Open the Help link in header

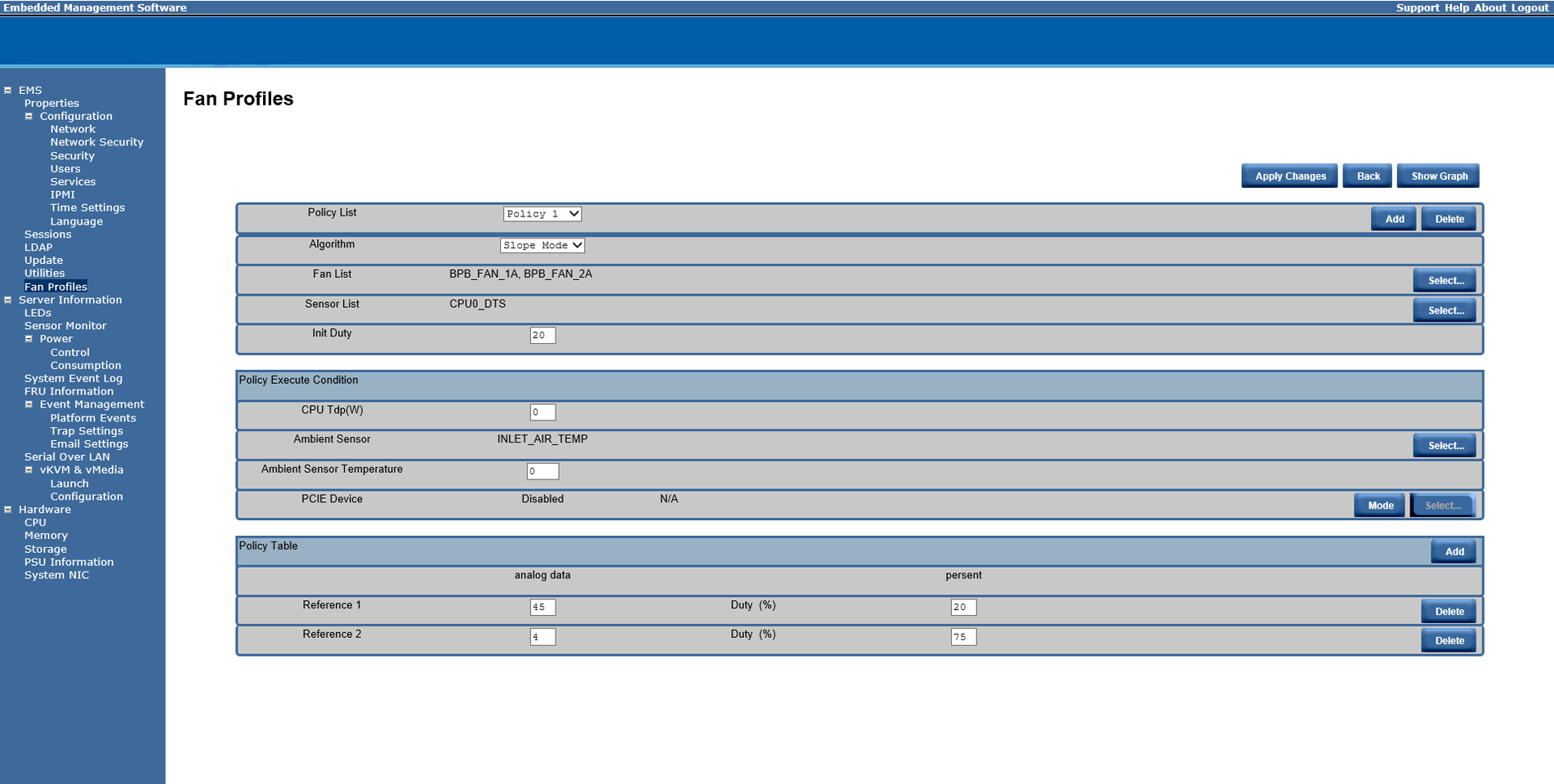pos(1456,7)
